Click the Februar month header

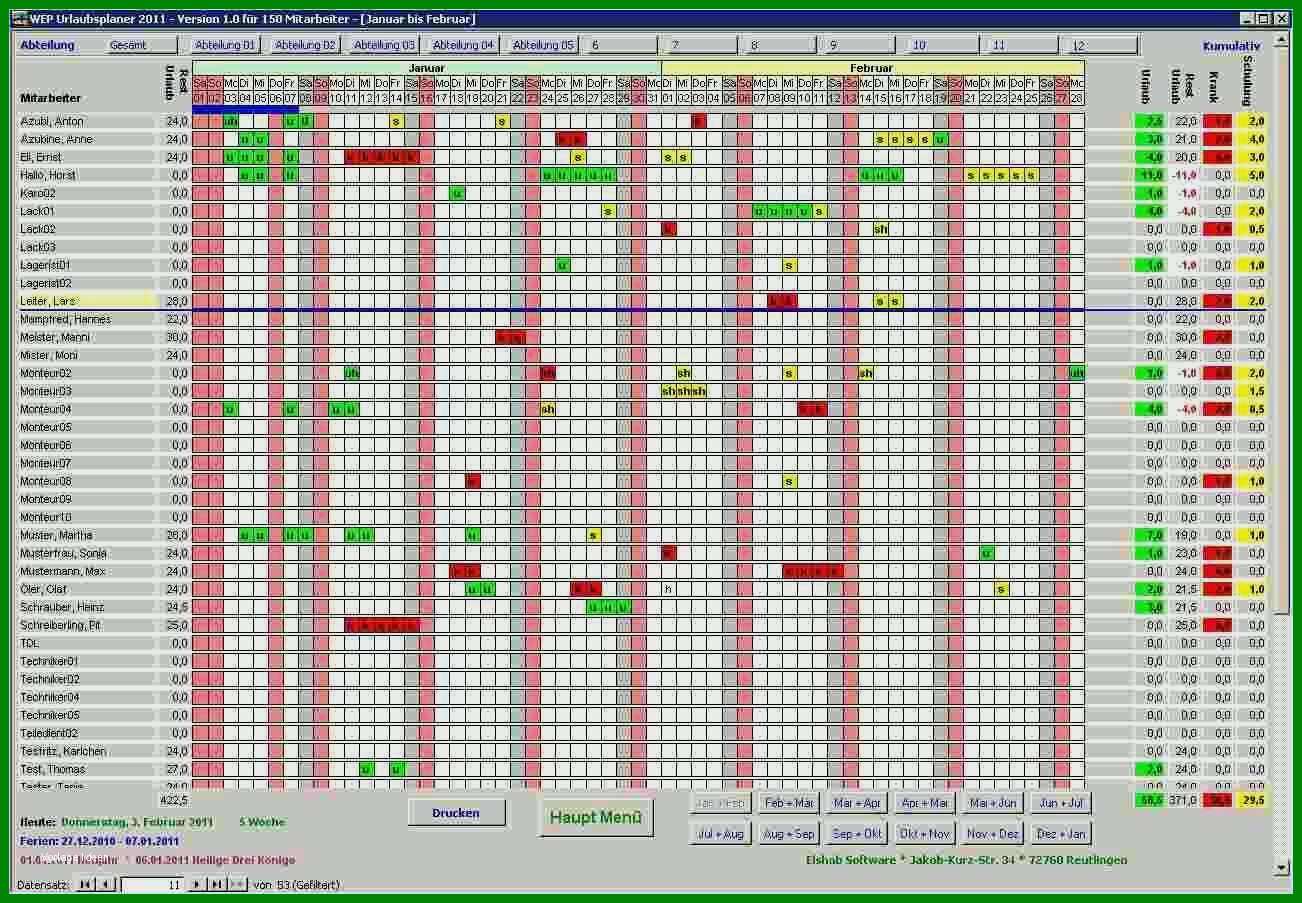(x=872, y=68)
